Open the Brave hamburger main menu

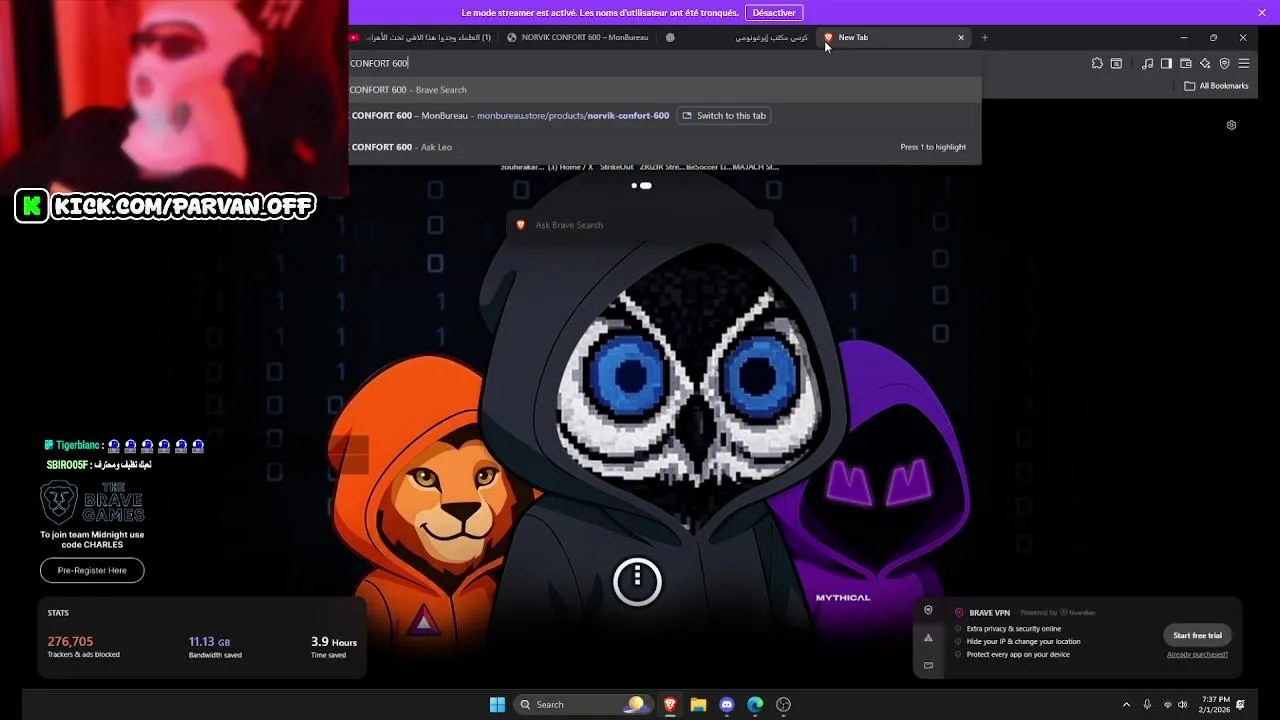pos(1244,63)
